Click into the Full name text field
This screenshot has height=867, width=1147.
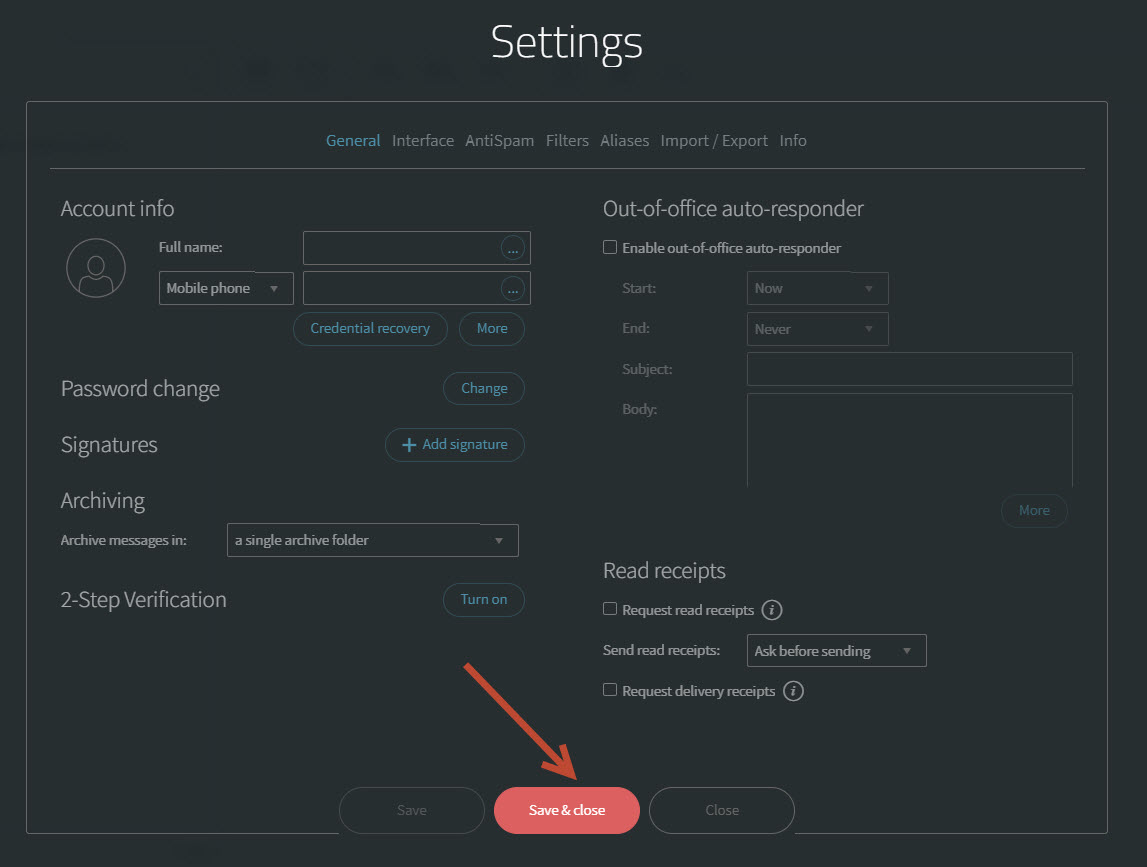400,248
